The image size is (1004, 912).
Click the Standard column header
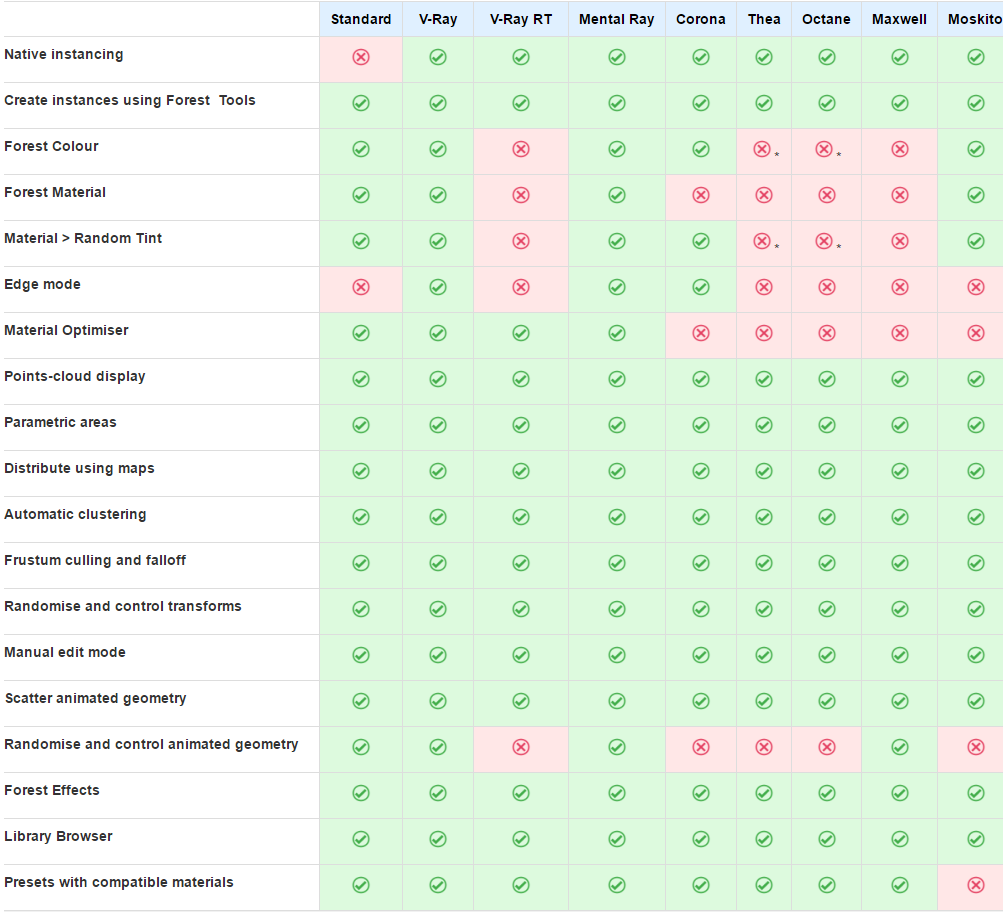coord(361,19)
